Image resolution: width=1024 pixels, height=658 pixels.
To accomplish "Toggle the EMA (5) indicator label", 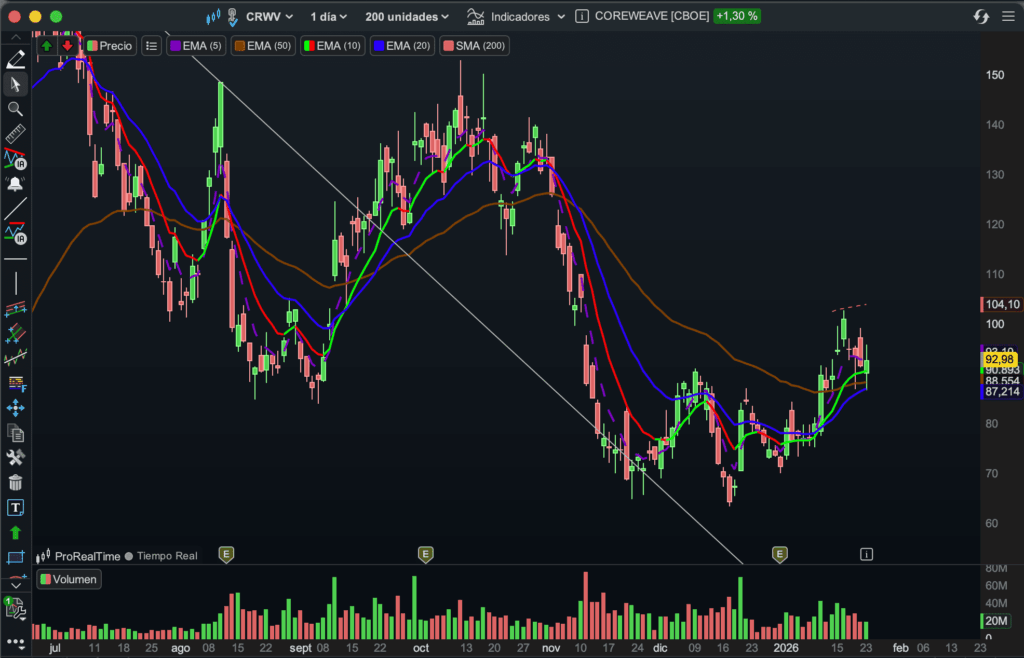I will (196, 46).
